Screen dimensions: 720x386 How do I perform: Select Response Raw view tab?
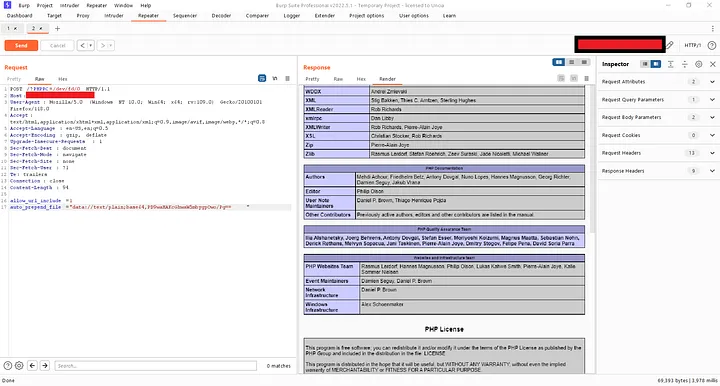[338, 79]
